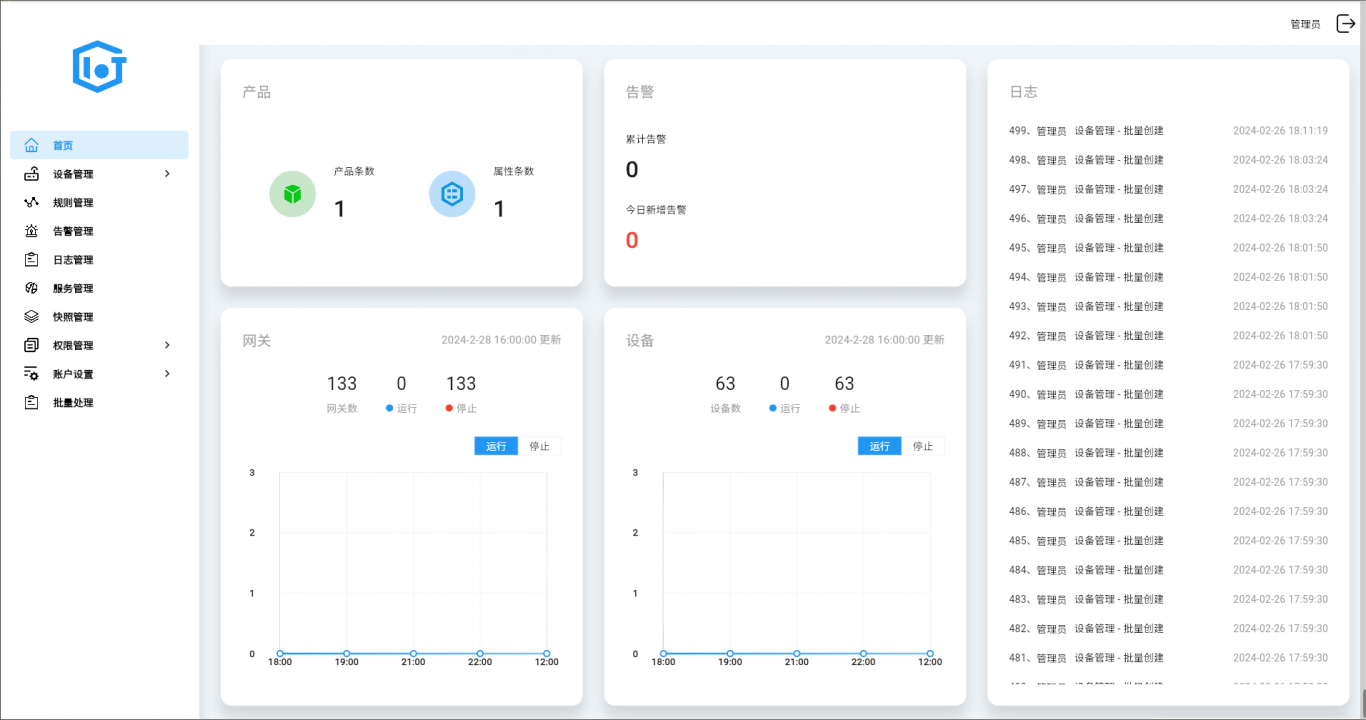
Task: Open the 首页 menu item
Action: (99, 145)
